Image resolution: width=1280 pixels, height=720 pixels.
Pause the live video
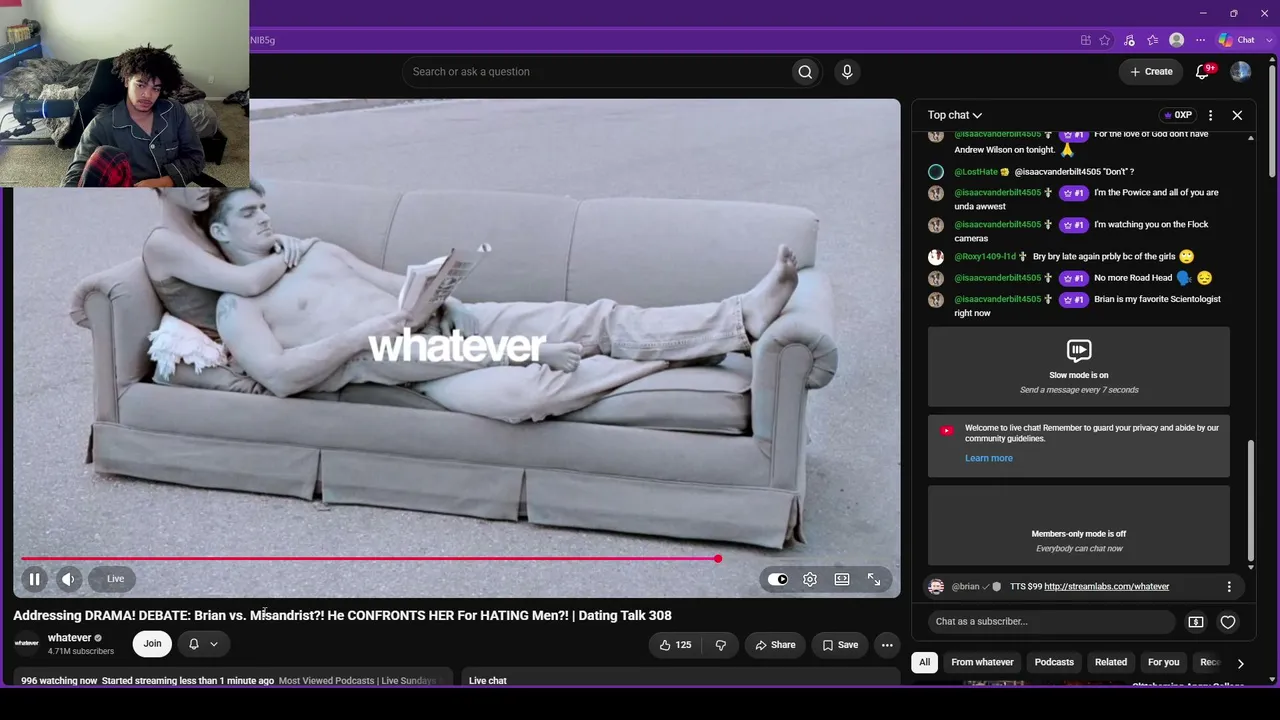34,579
